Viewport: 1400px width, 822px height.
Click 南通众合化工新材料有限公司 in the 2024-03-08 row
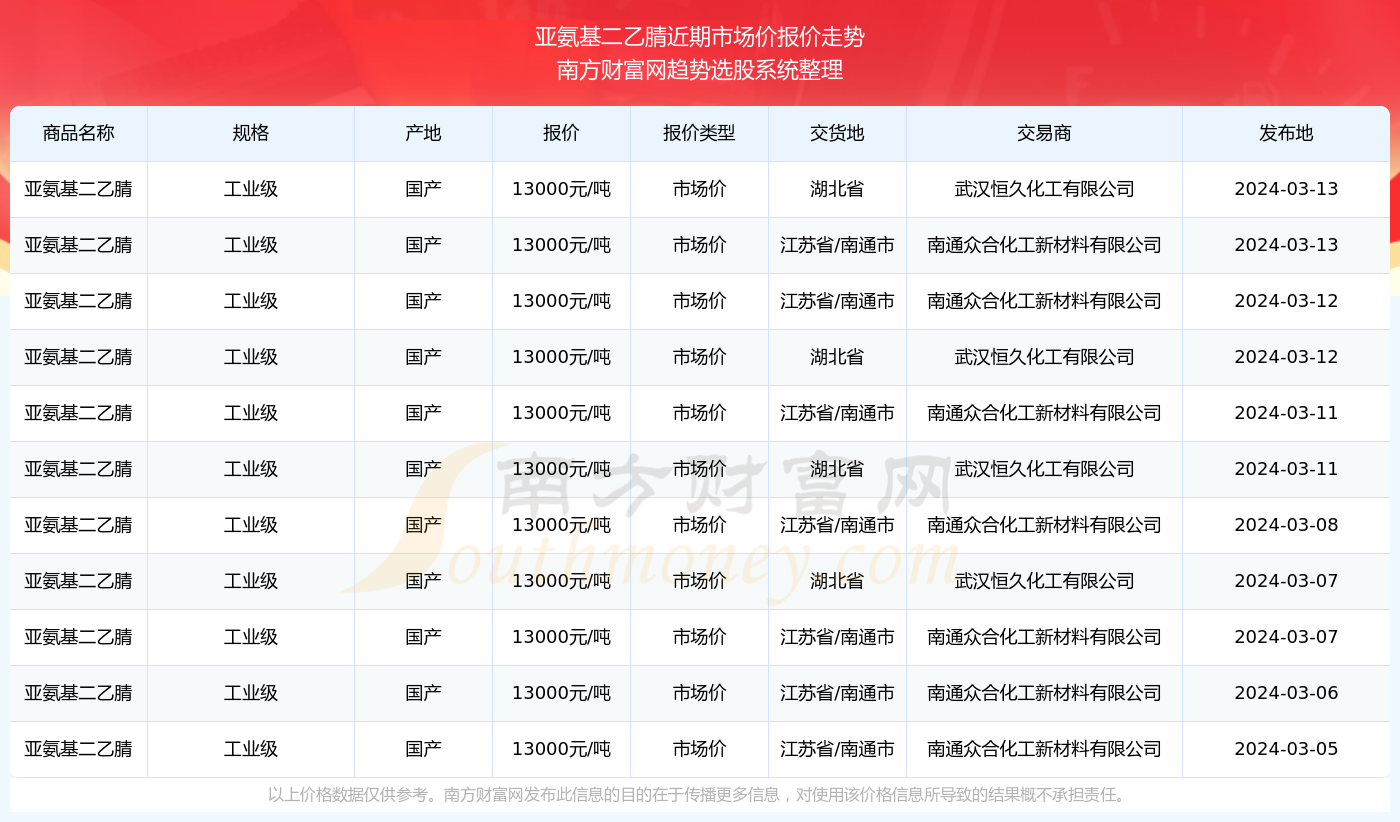pyautogui.click(x=1044, y=525)
